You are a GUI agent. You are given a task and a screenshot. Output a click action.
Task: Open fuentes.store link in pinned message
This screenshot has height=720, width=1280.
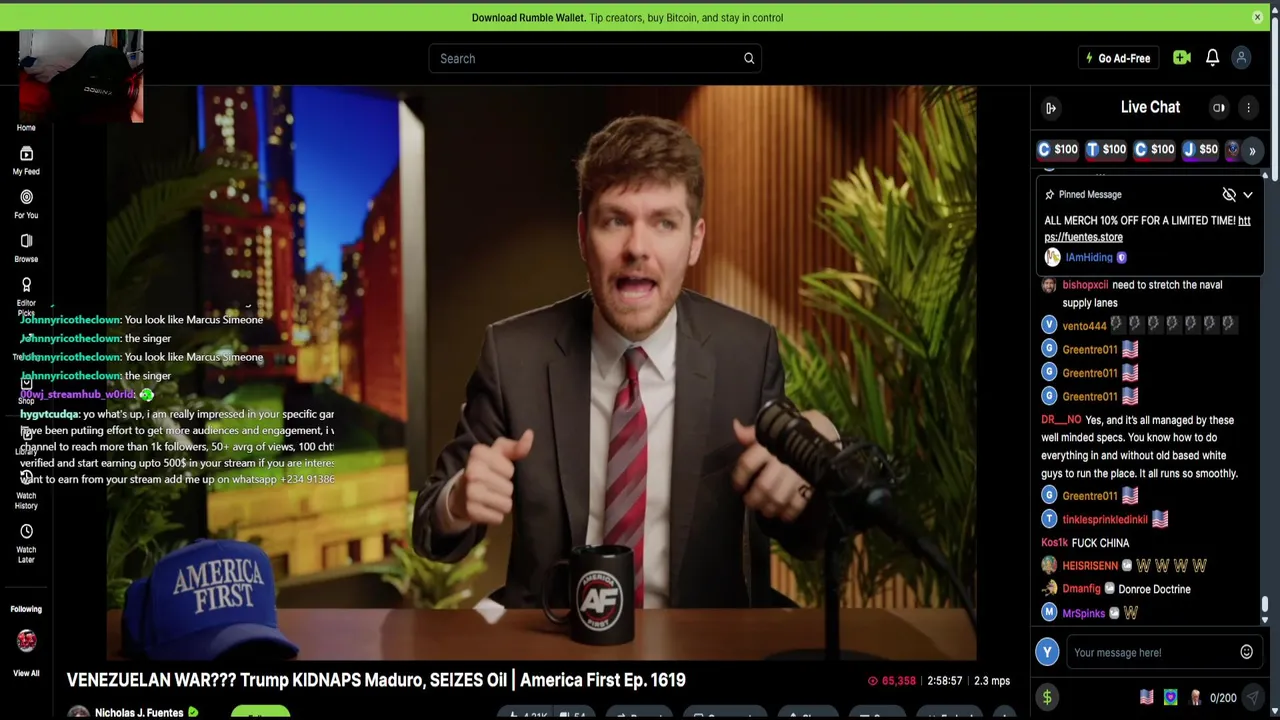(x=1147, y=229)
